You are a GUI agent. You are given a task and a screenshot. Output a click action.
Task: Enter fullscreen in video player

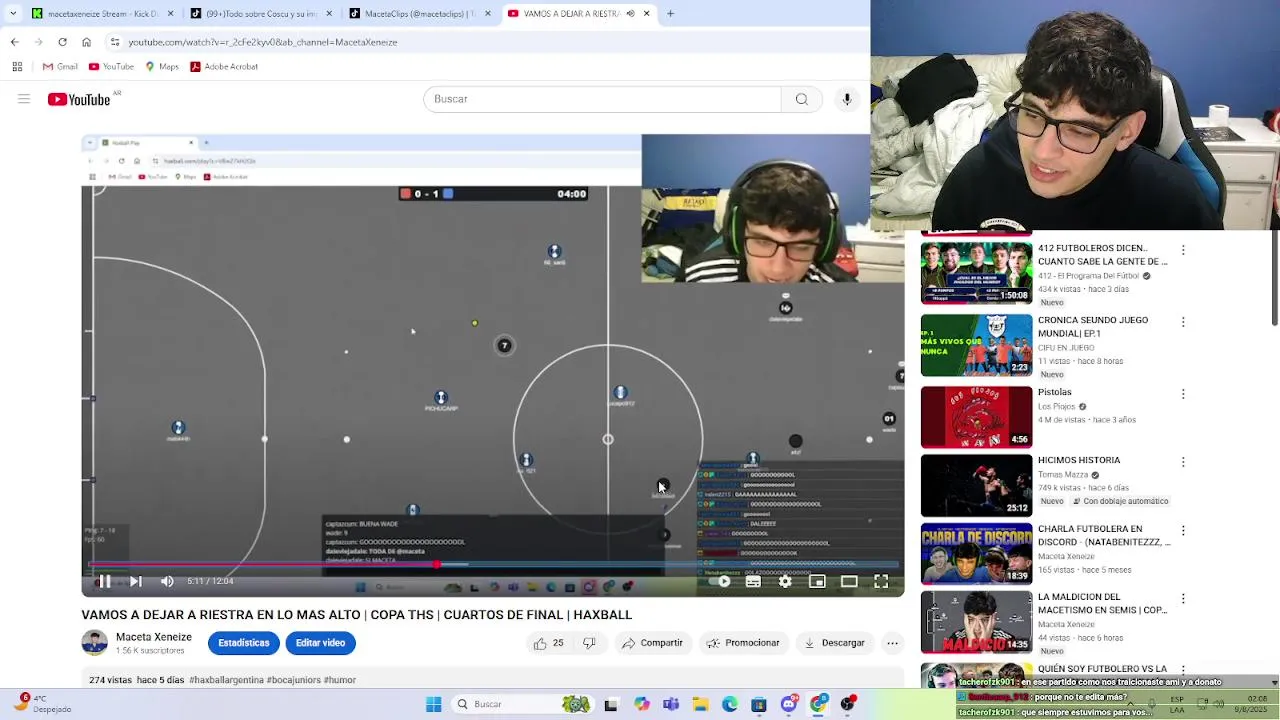(881, 581)
